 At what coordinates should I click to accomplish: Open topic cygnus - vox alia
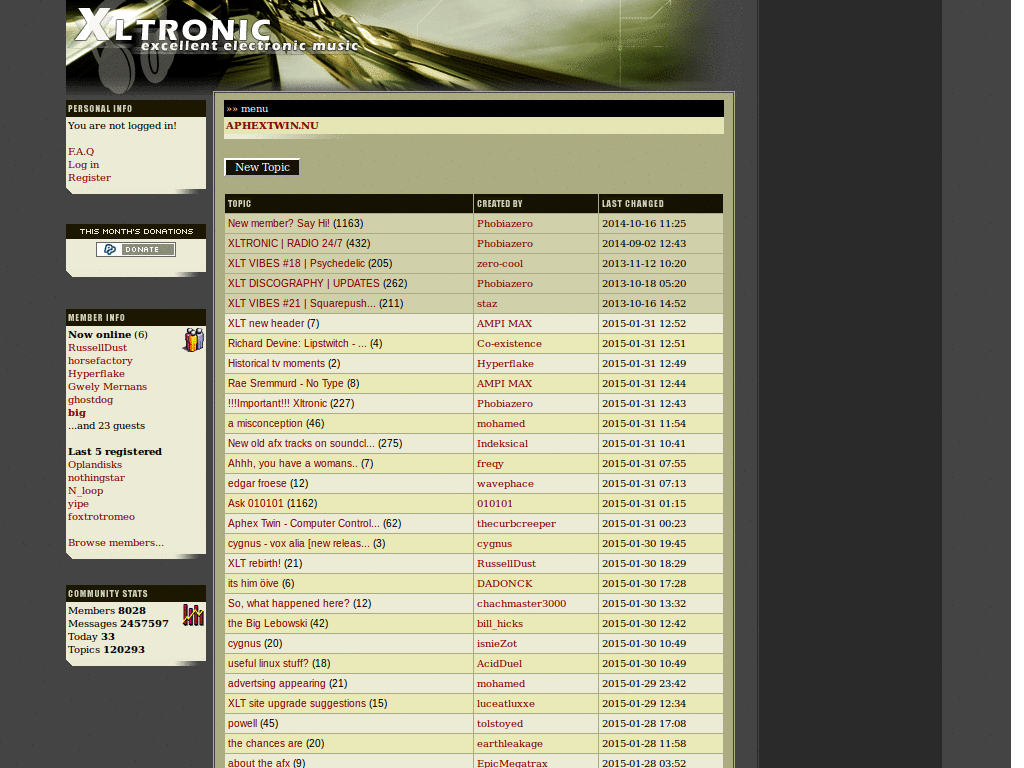(298, 543)
